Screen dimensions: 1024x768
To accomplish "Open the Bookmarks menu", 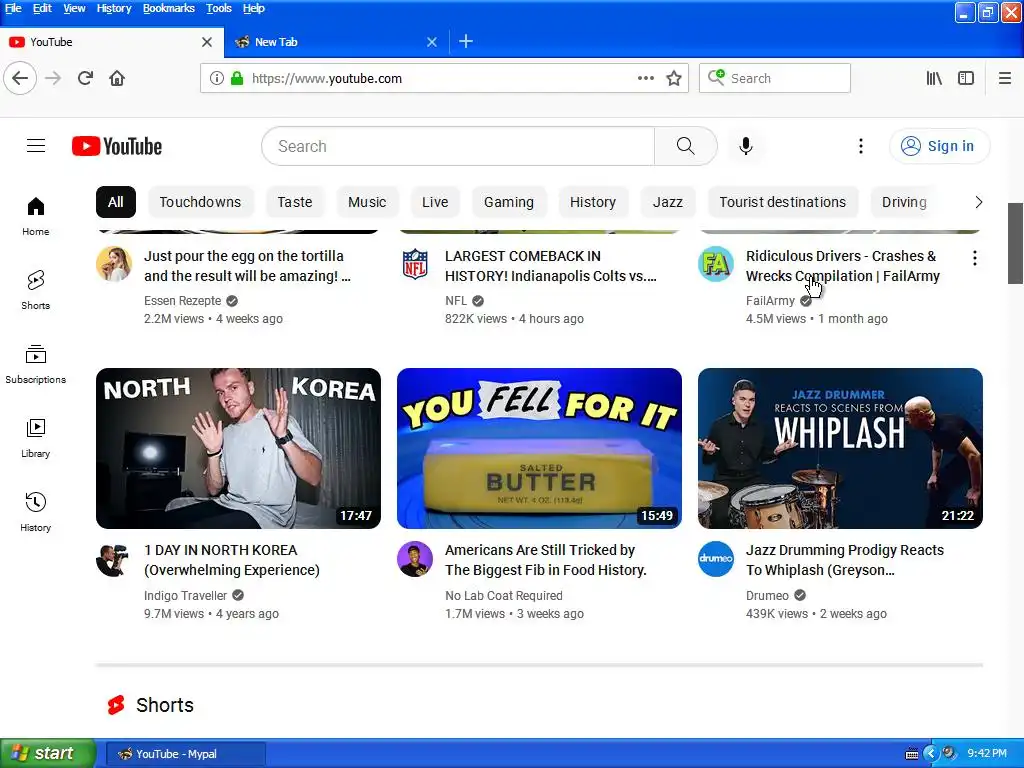I will tap(168, 8).
